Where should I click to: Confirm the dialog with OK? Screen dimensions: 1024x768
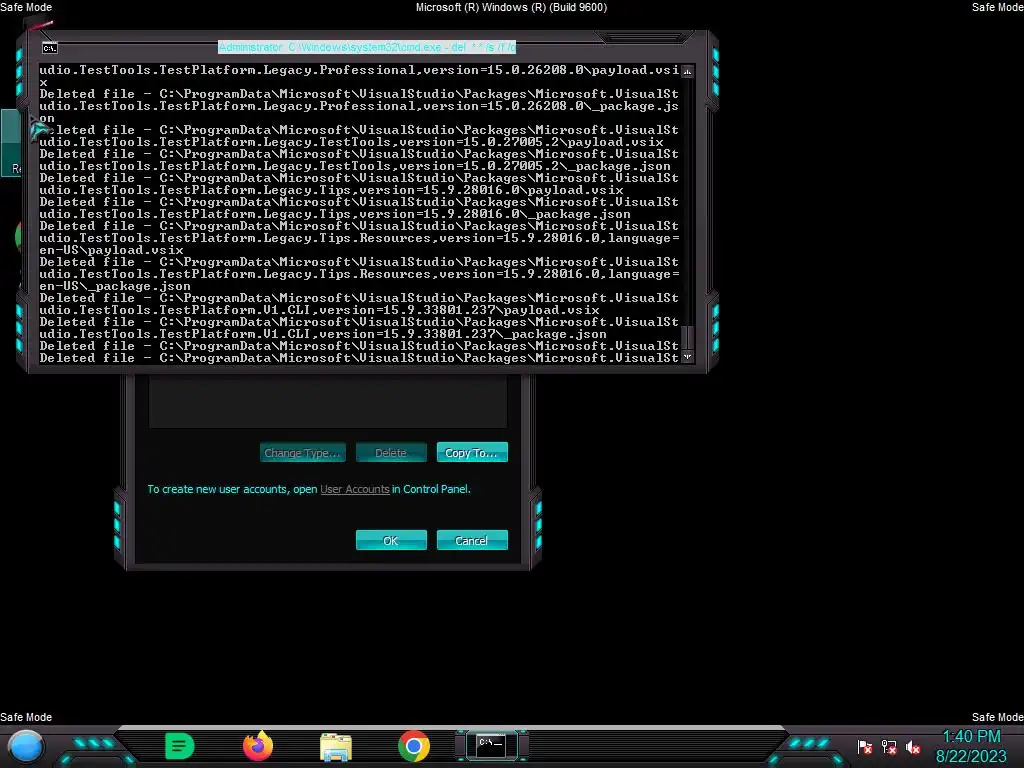pos(391,540)
